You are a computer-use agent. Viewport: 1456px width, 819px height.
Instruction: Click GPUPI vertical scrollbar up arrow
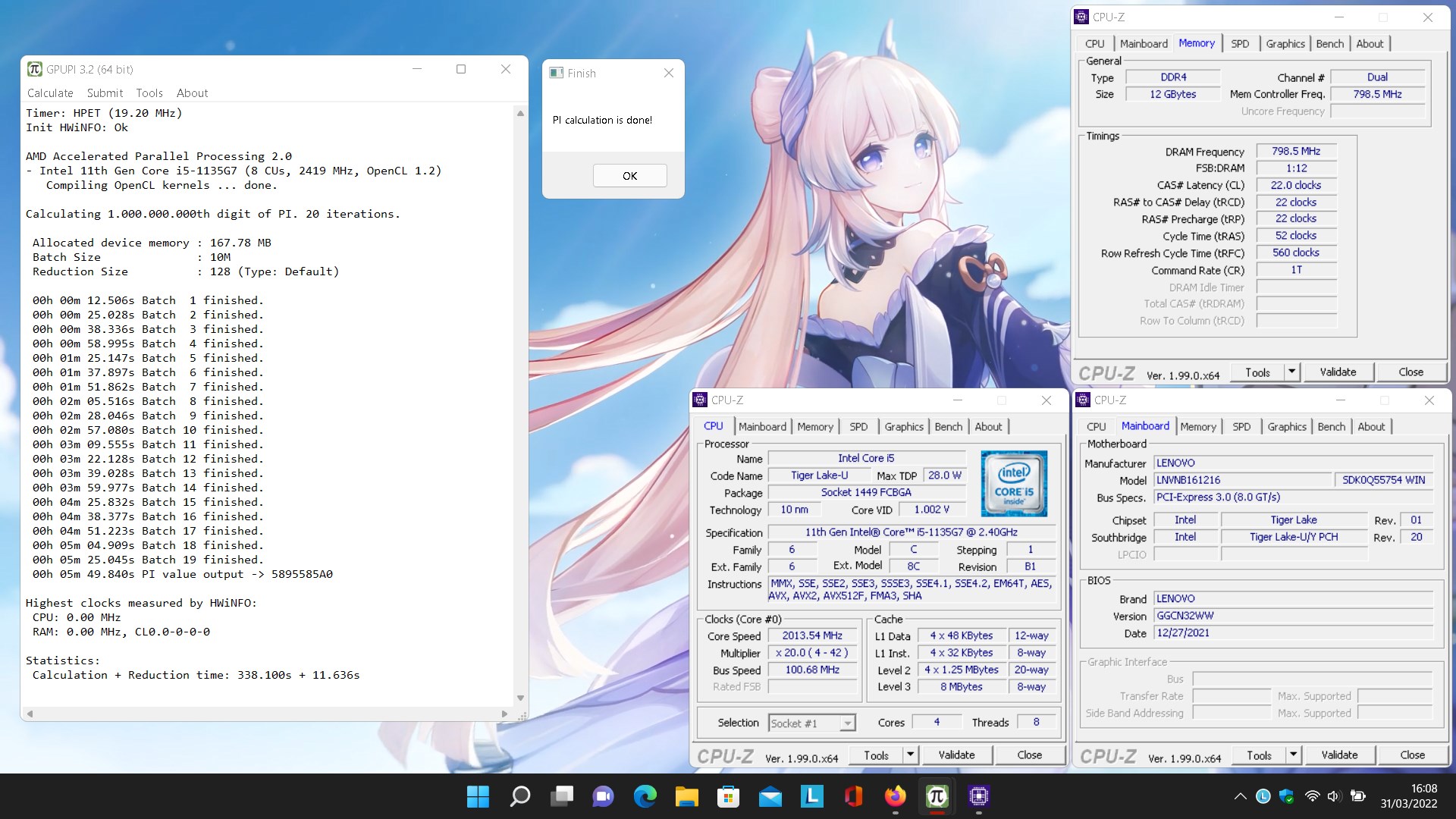520,113
